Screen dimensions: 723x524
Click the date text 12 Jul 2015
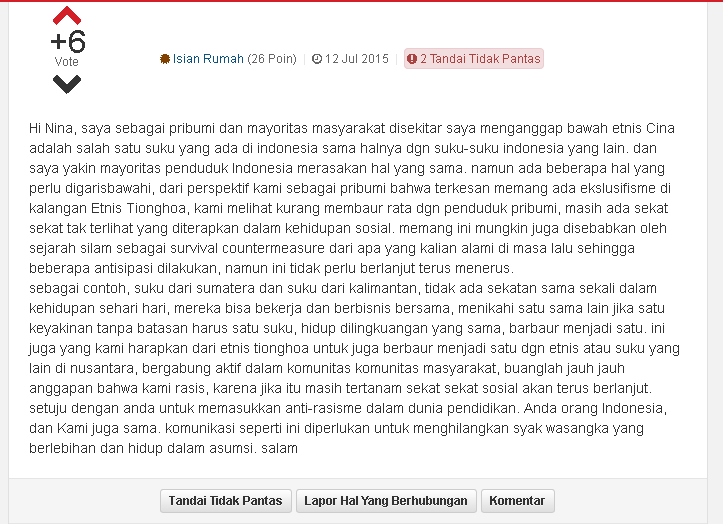pos(357,59)
